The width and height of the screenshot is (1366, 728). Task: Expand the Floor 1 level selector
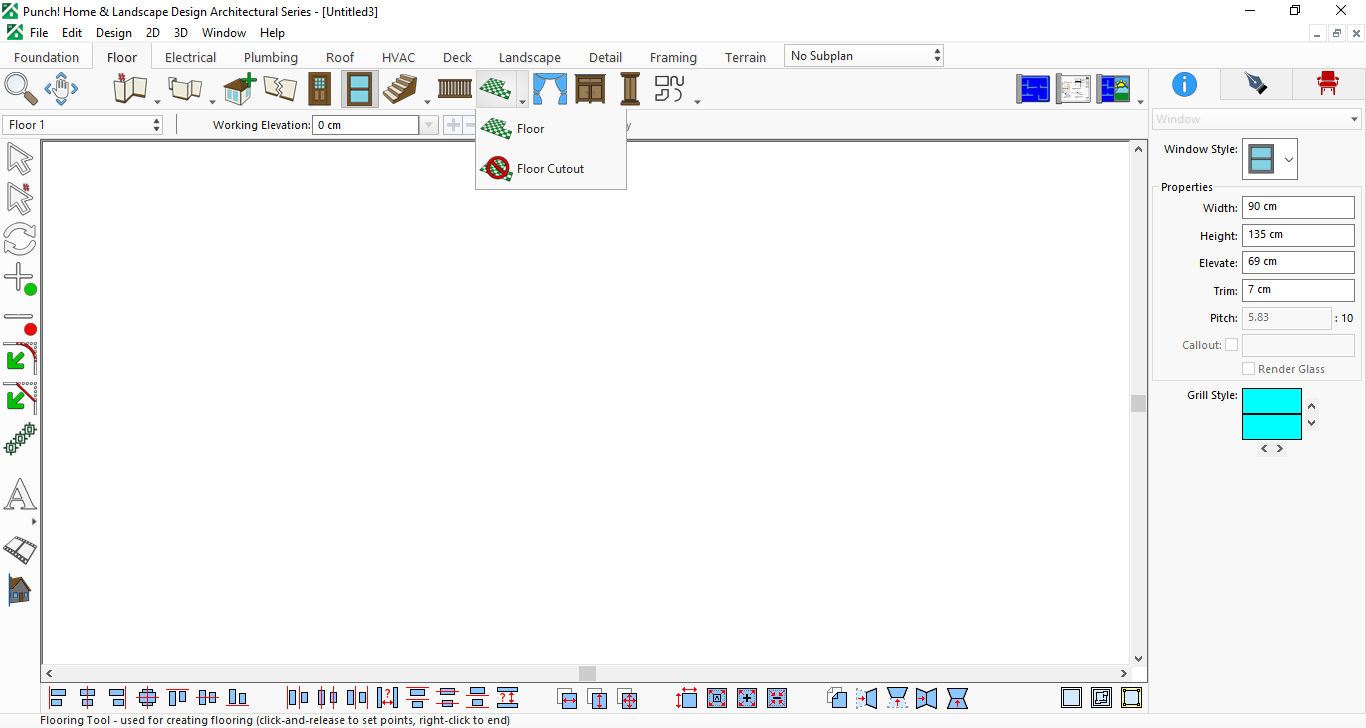click(x=83, y=125)
